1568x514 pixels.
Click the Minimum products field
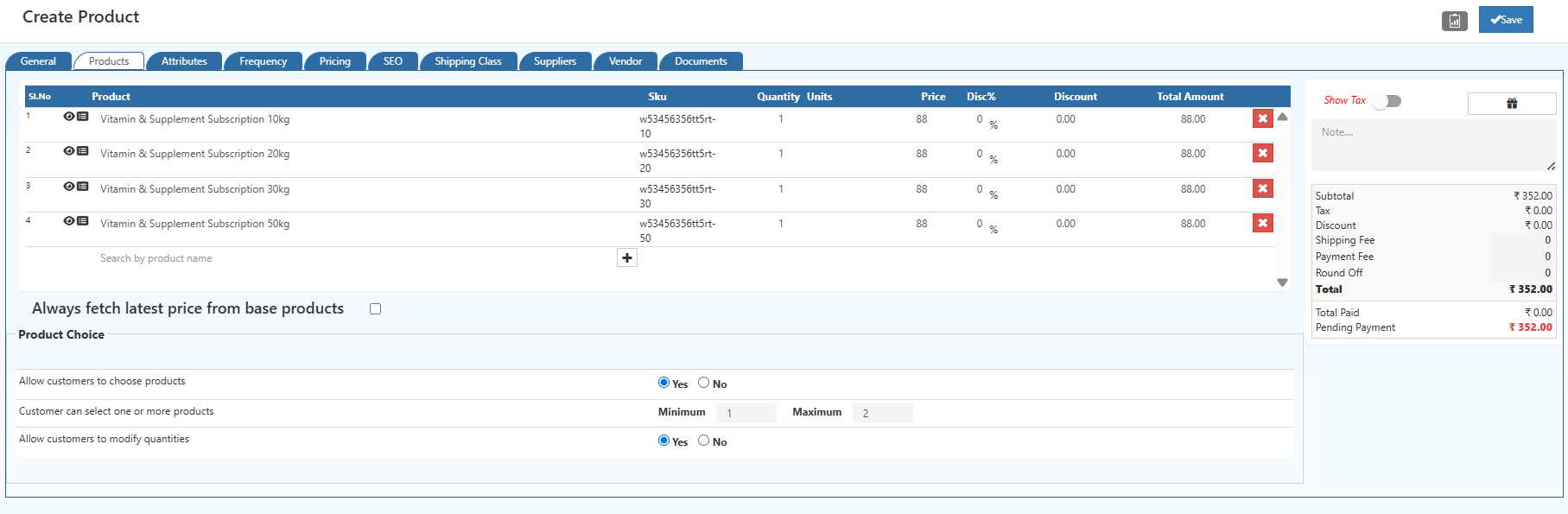click(x=746, y=413)
